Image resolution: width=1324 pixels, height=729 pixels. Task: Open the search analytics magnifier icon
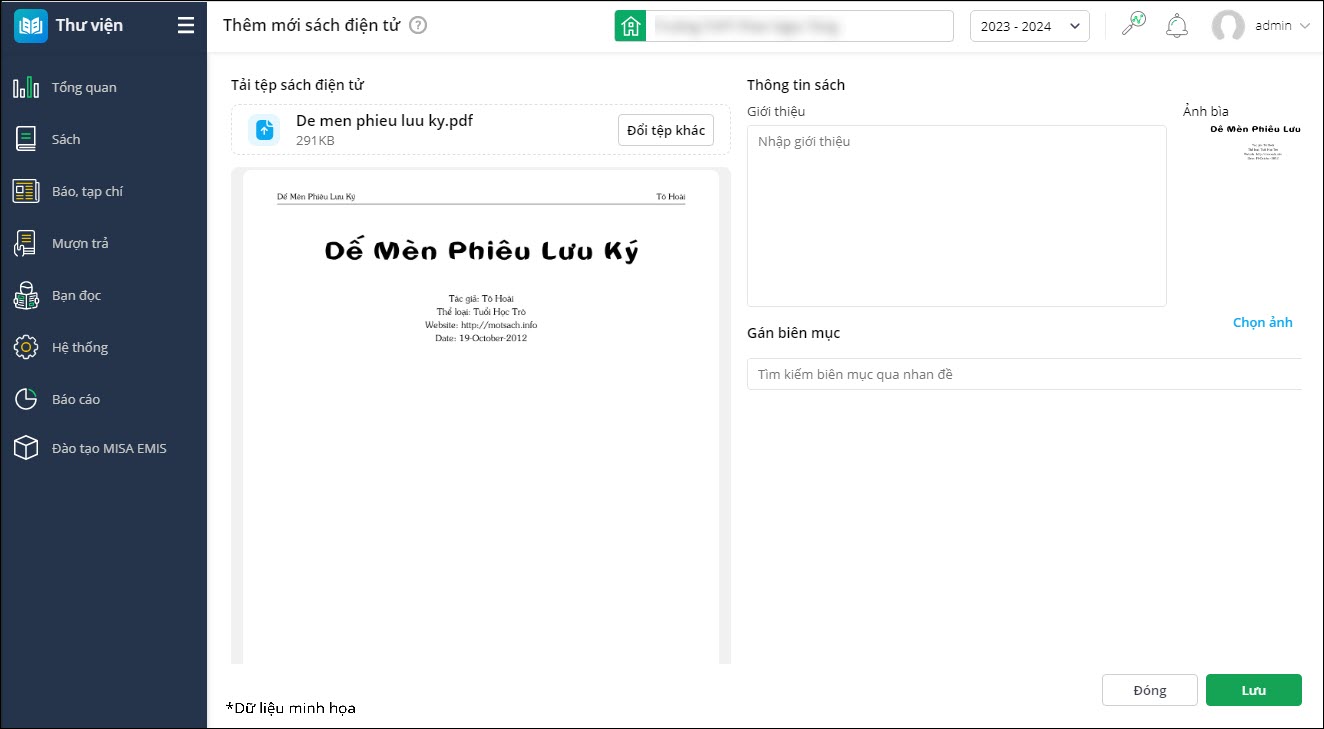click(x=1133, y=25)
